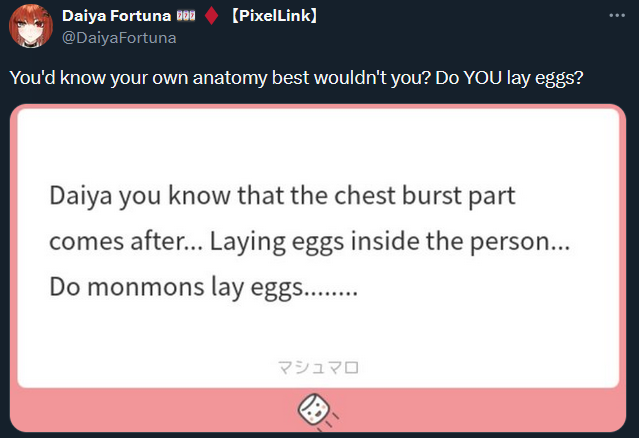Open the three-dot more options menu
Screen dimensions: 639x438
pos(617,15)
